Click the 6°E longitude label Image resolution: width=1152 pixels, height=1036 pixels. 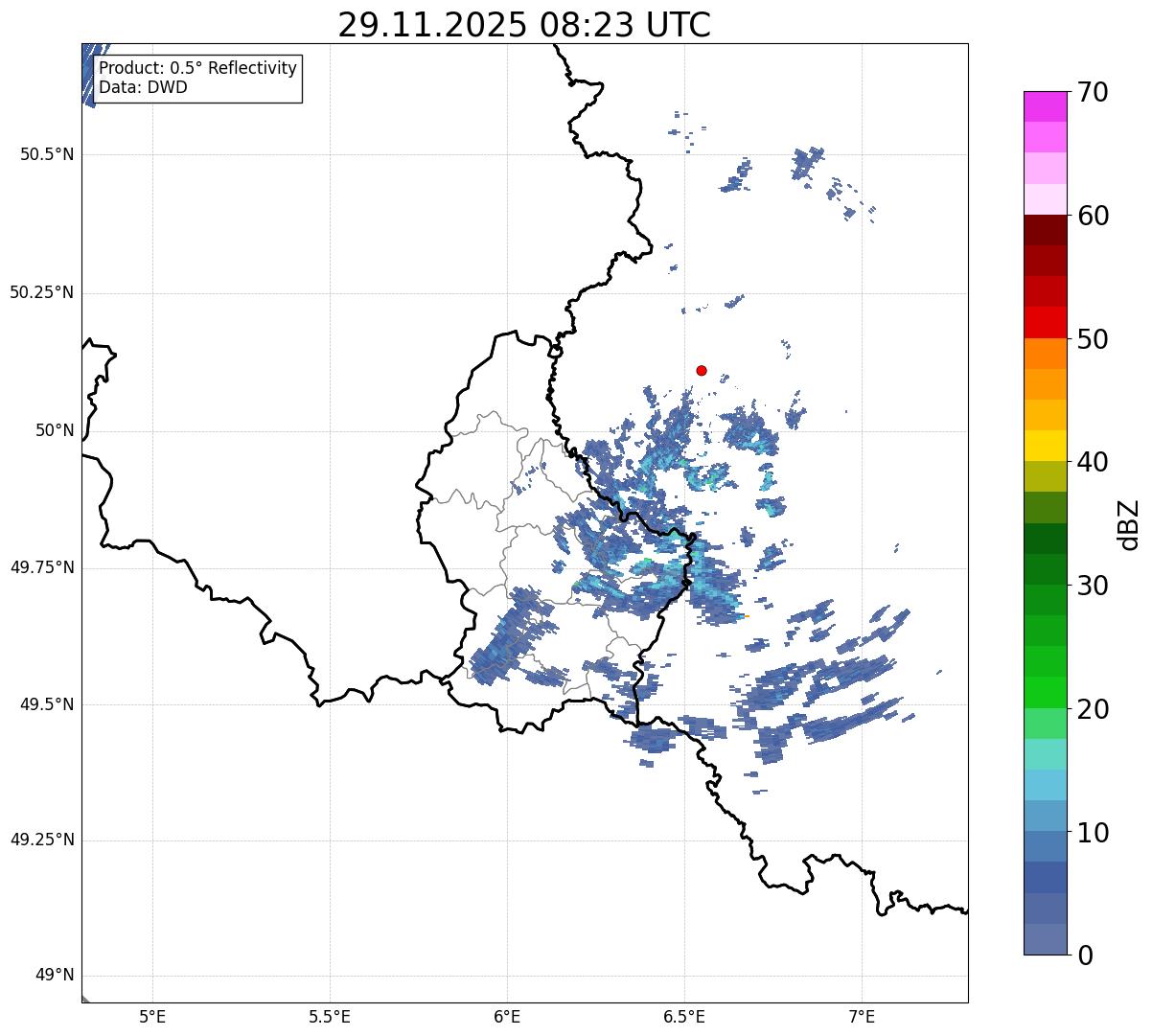click(x=507, y=1017)
